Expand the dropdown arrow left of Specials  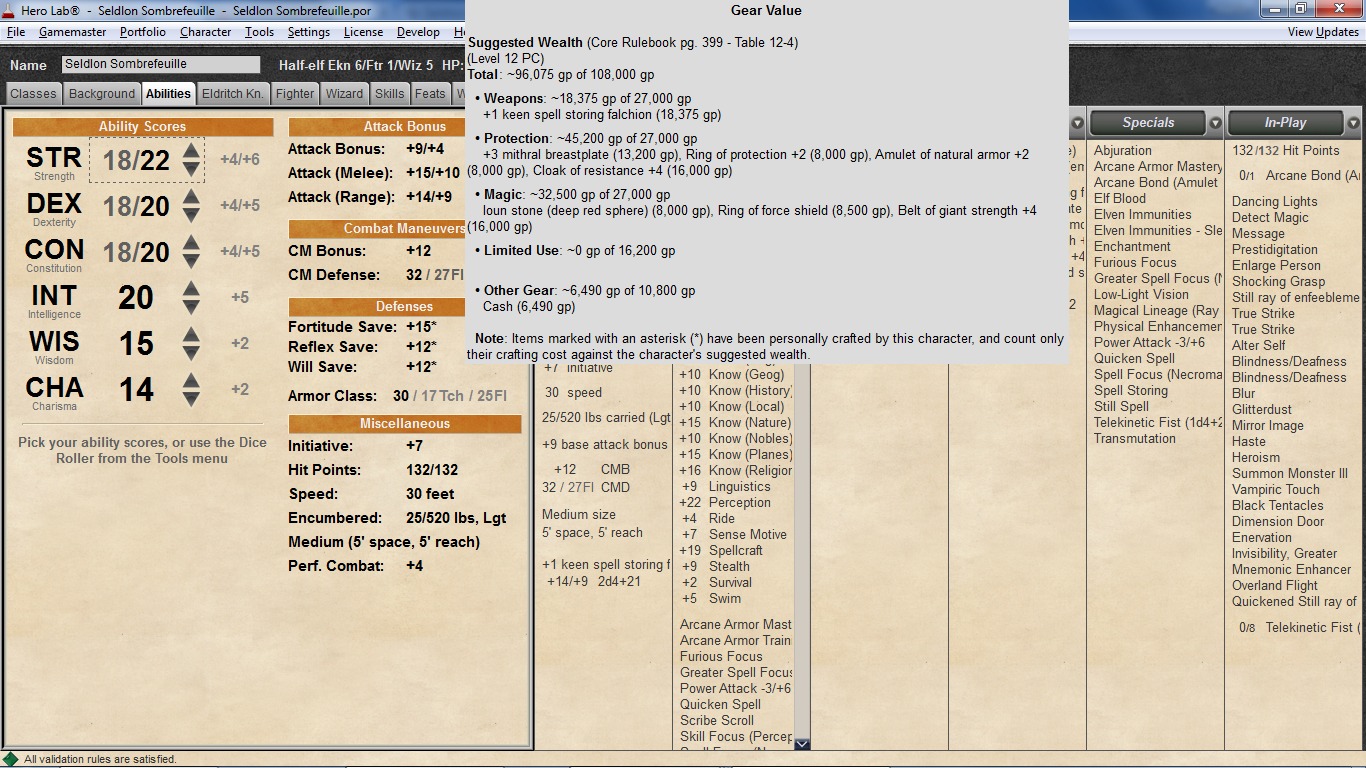pyautogui.click(x=1077, y=124)
